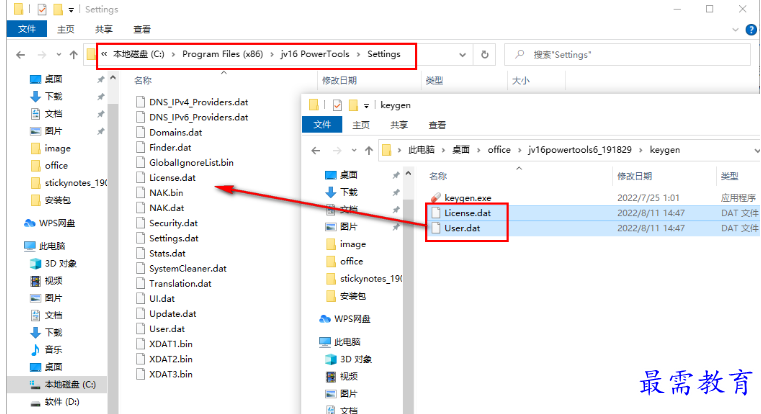The image size is (761, 414).
Task: Sort by 名称 column in Settings window
Action: tap(143, 80)
